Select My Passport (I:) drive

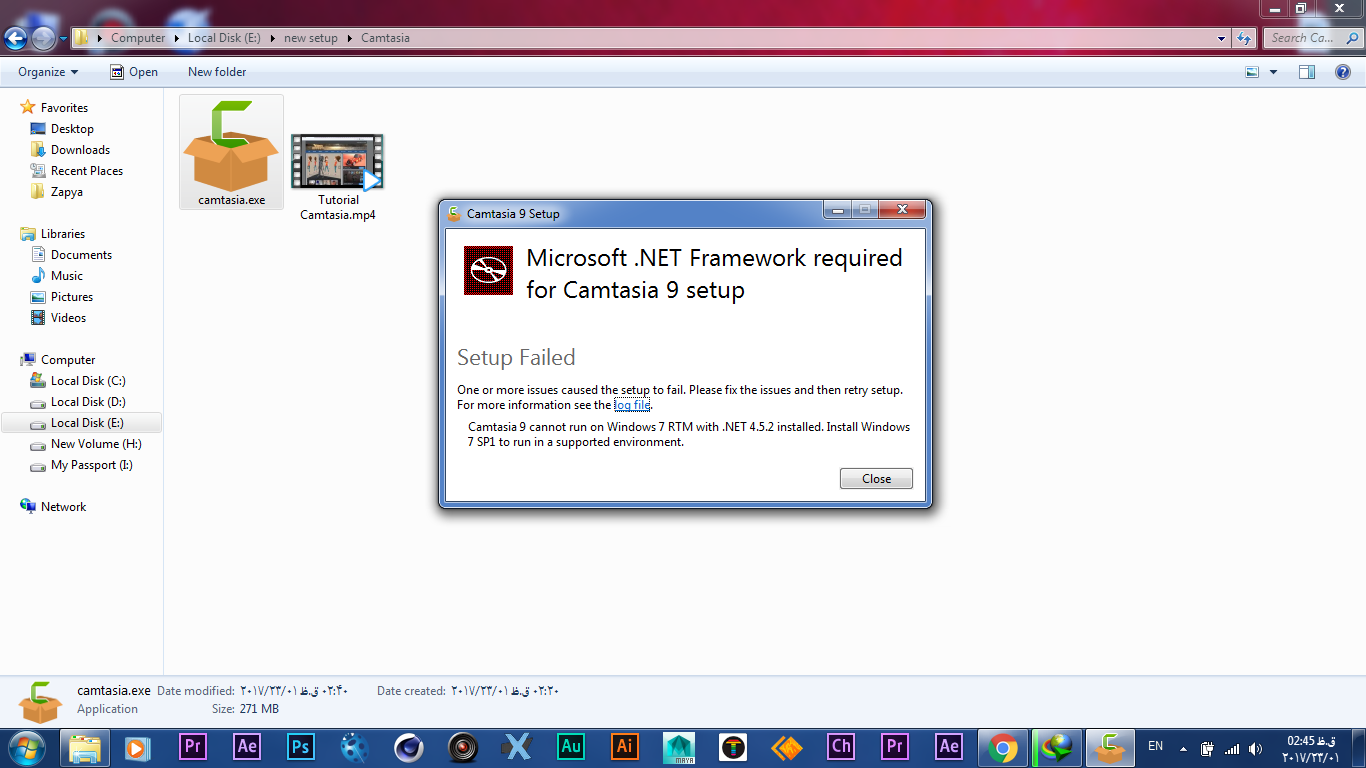point(91,465)
